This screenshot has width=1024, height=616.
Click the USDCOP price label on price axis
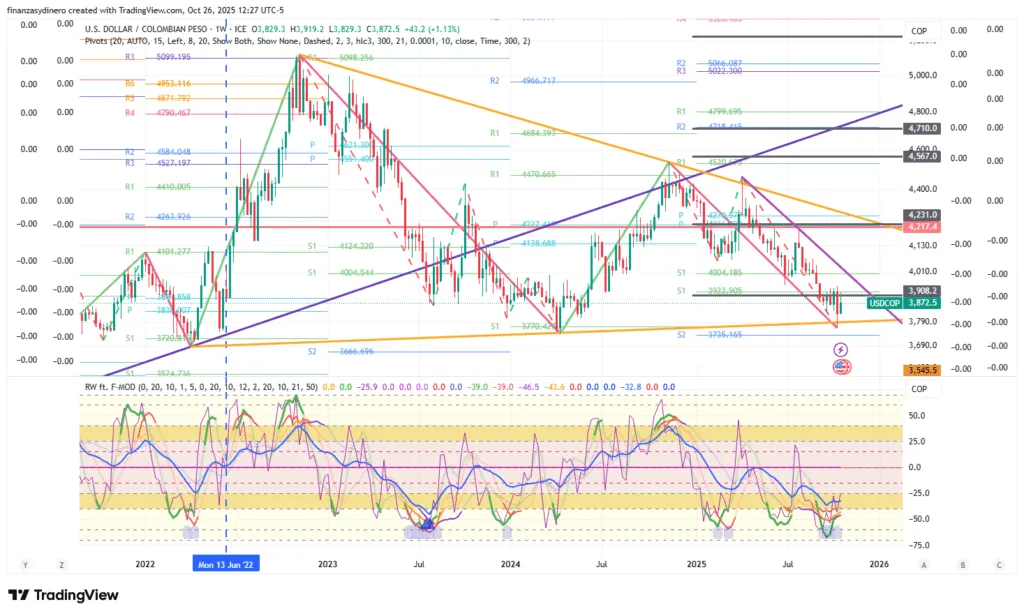point(886,302)
